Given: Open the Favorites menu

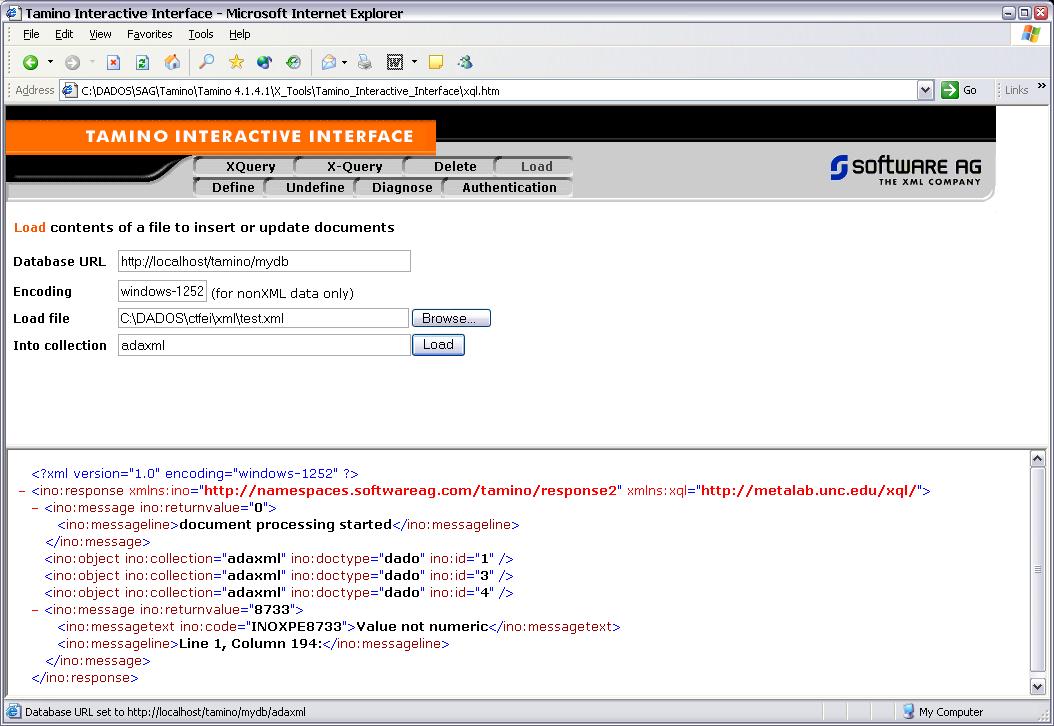Looking at the screenshot, I should click(x=149, y=34).
